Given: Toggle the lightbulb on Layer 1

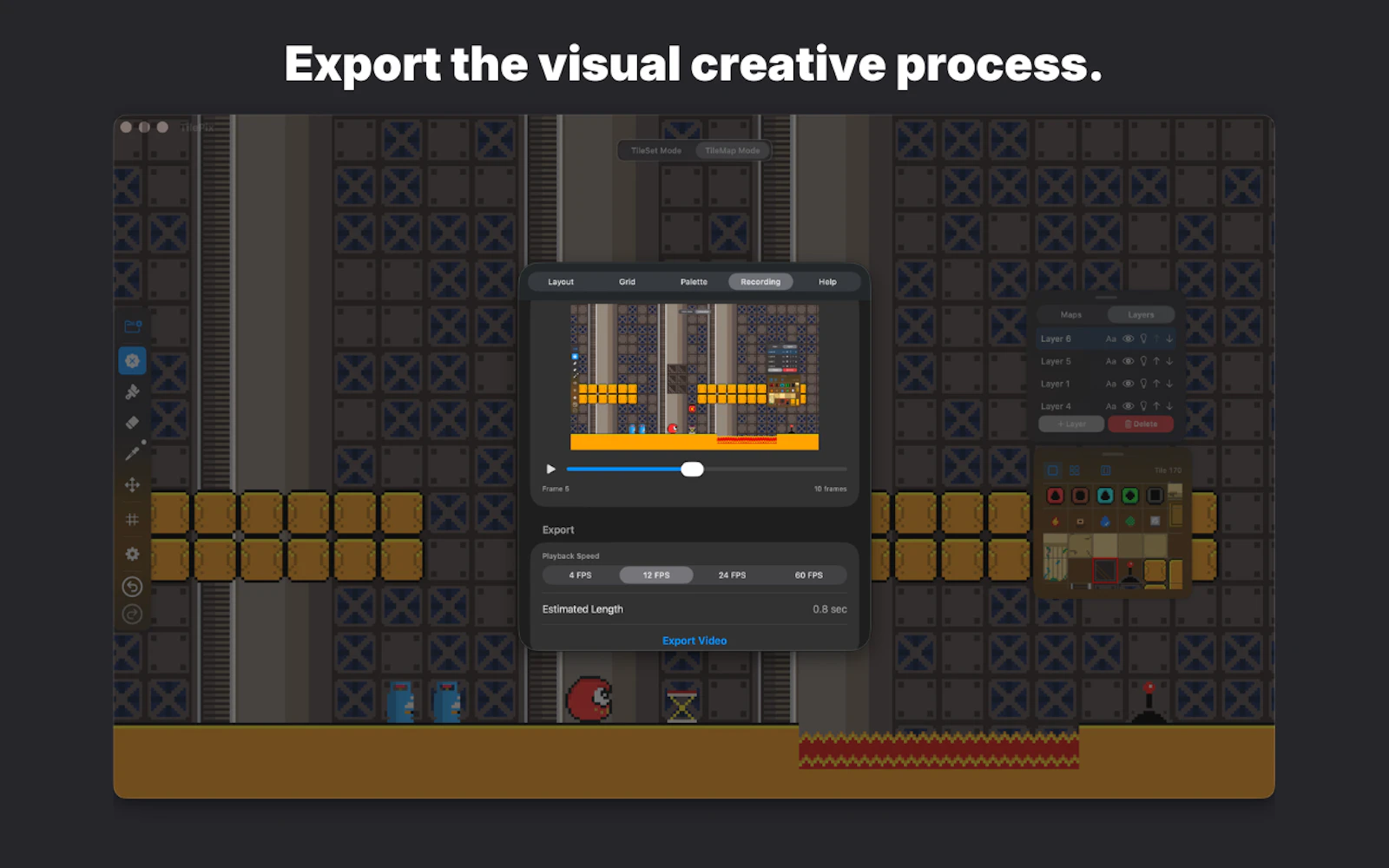Looking at the screenshot, I should pos(1143,384).
